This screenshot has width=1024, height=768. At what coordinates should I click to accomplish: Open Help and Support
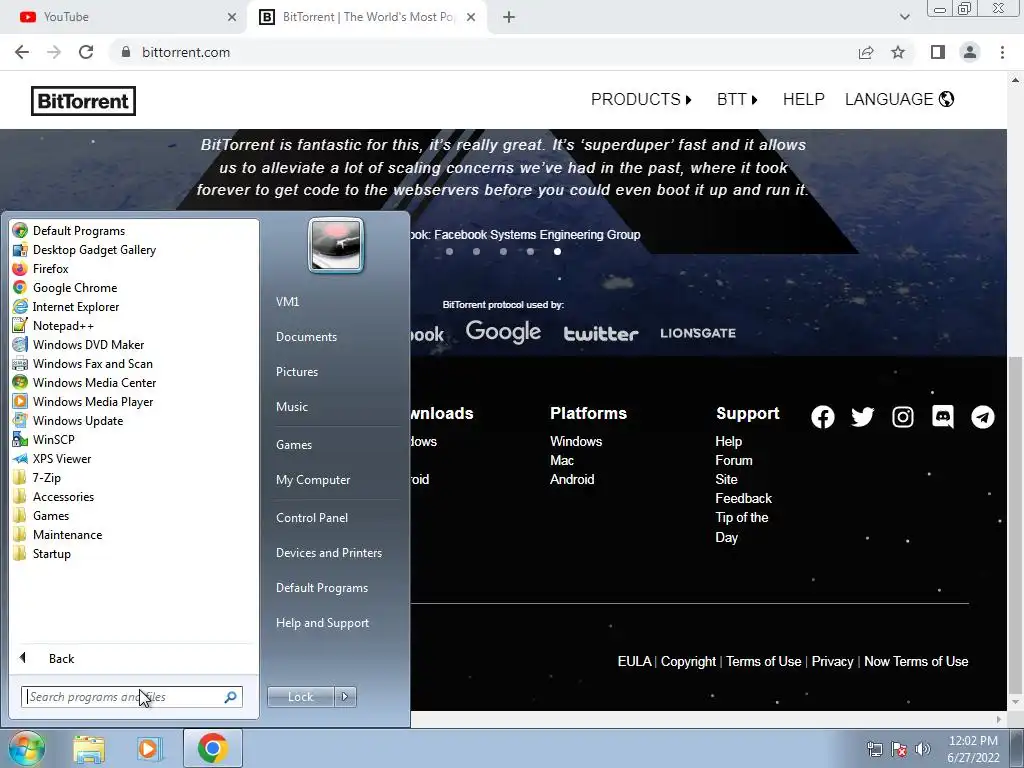[322, 623]
